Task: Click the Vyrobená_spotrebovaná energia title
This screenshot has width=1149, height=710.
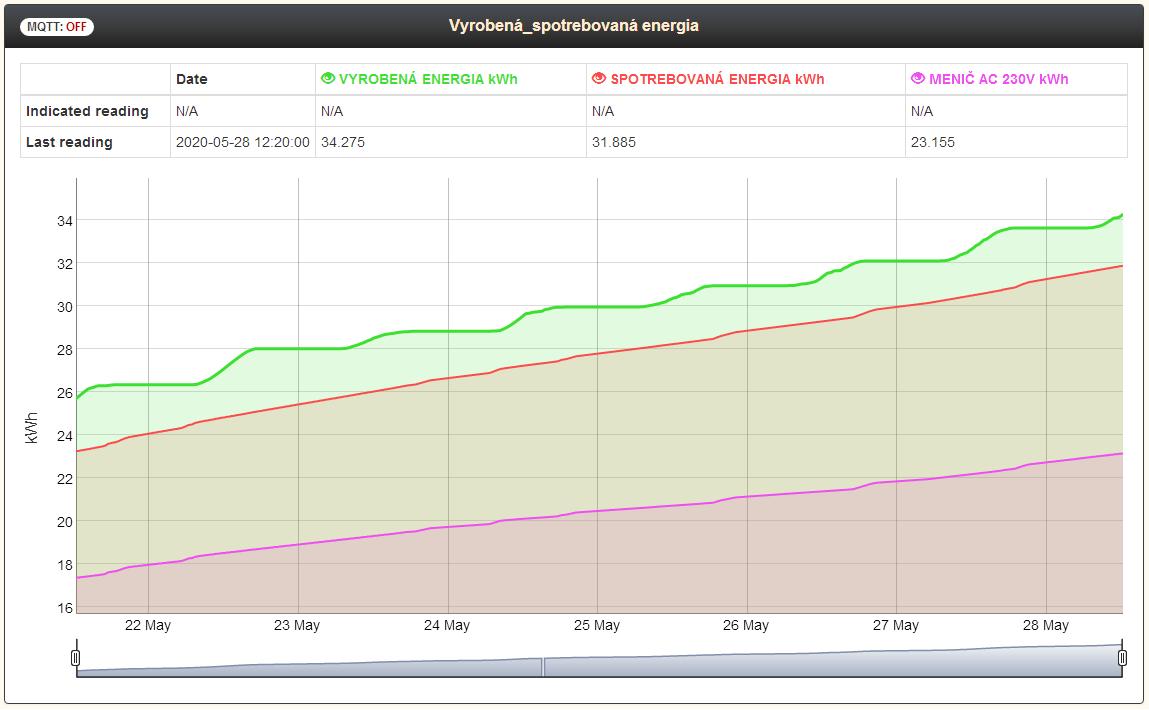Action: coord(574,26)
